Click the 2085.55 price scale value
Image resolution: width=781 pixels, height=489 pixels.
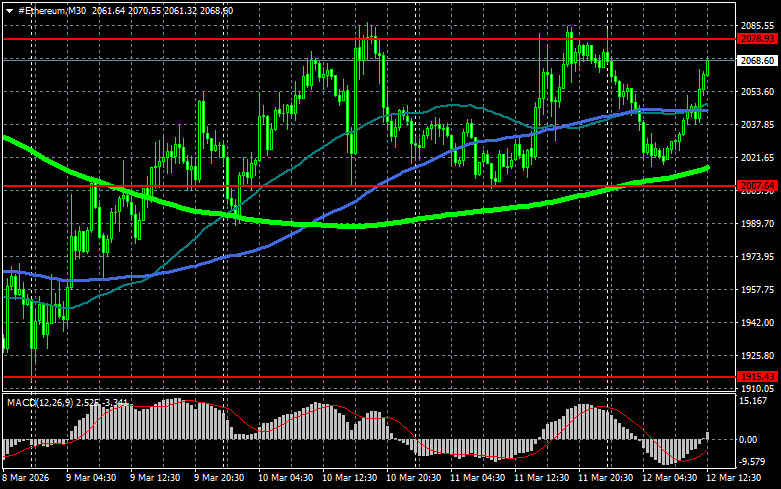coord(758,25)
